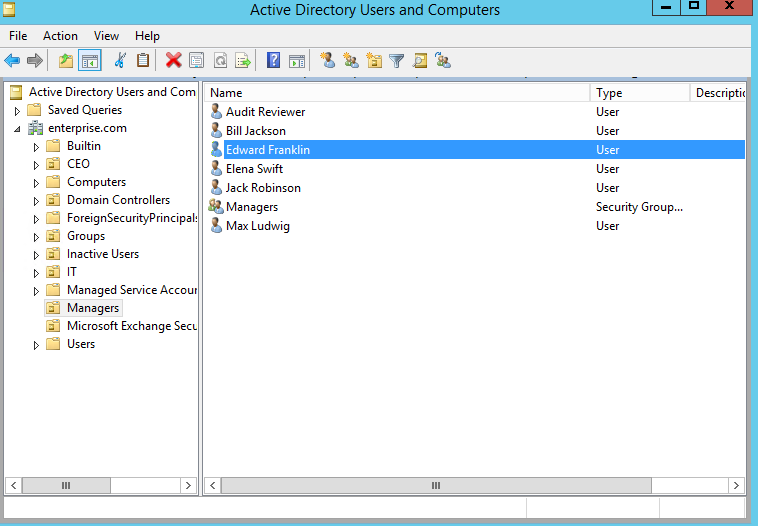Expand the Saved Queries node

pyautogui.click(x=17, y=112)
